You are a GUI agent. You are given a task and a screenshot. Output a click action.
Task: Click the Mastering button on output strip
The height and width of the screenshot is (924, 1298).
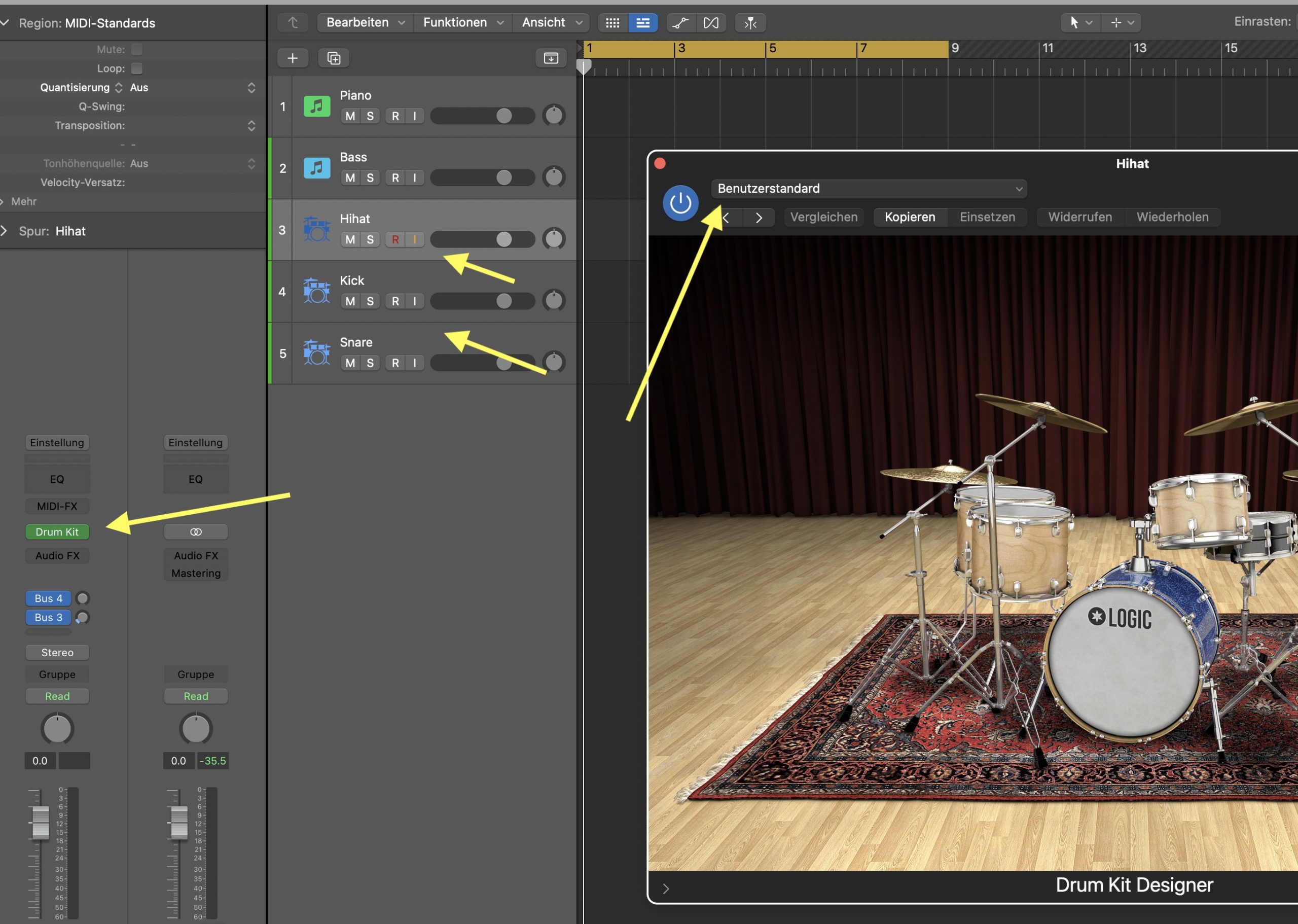(196, 573)
